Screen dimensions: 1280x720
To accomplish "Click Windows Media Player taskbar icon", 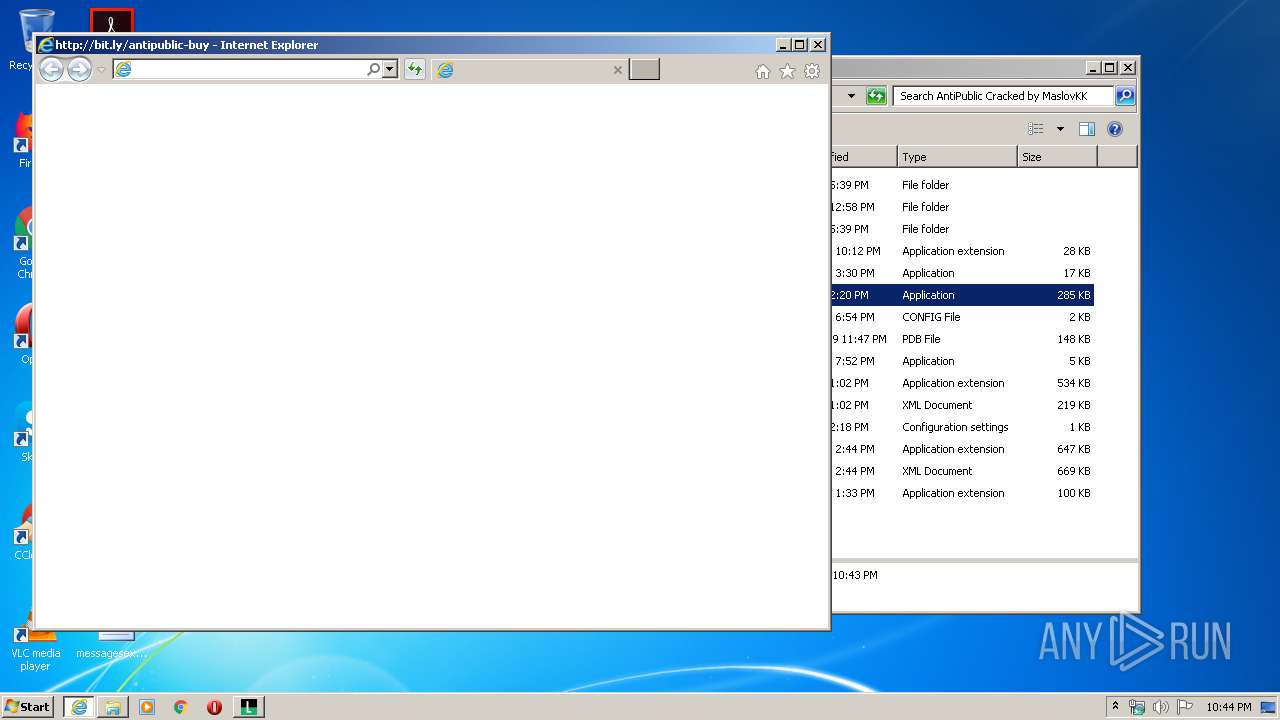I will (x=147, y=707).
